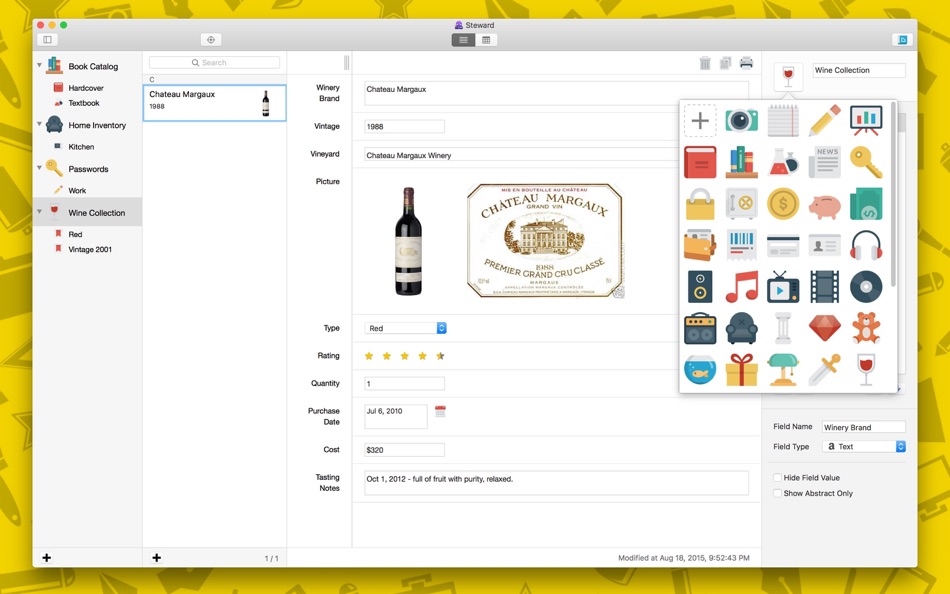Open the Purchase Date calendar picker
This screenshot has width=950, height=594.
coord(440,412)
